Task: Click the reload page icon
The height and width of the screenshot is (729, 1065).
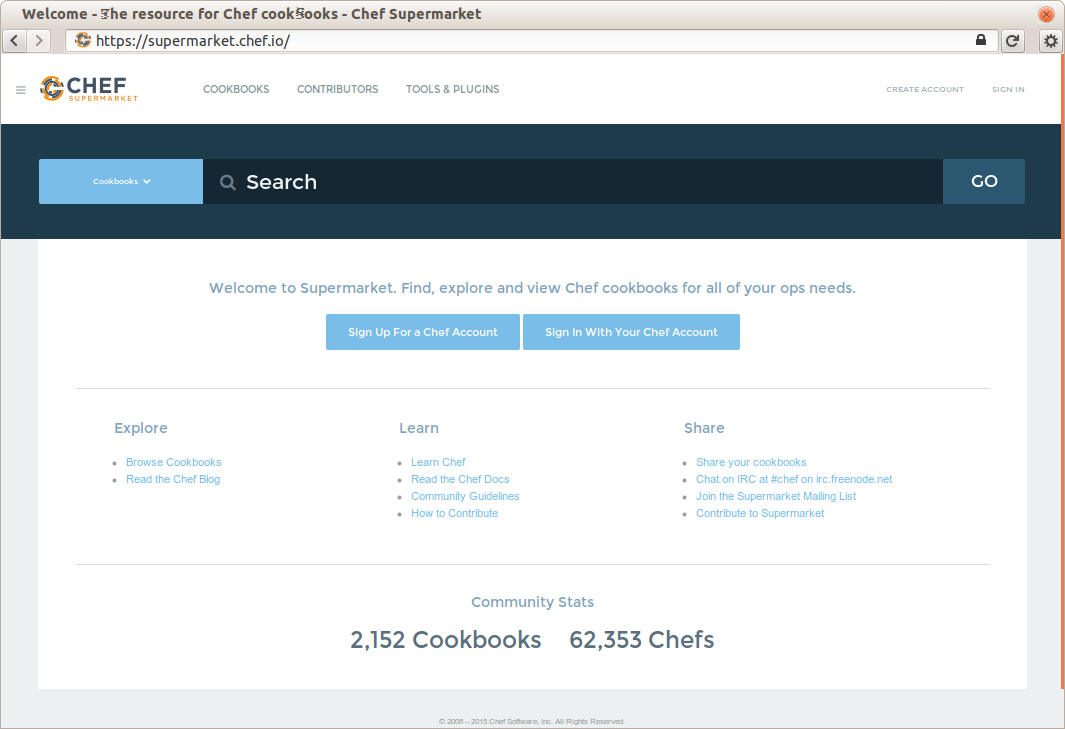Action: (1012, 41)
